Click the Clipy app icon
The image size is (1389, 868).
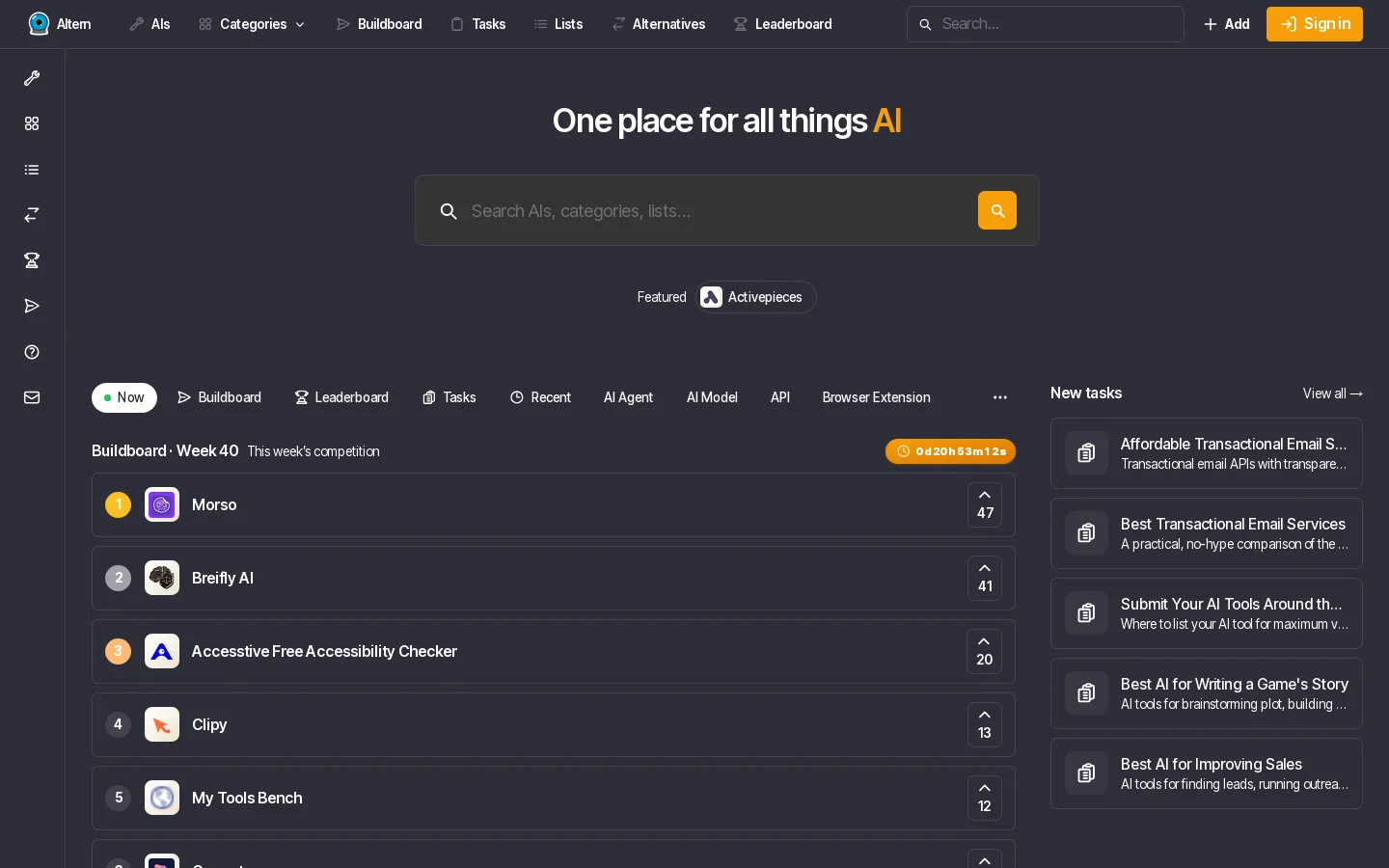click(x=162, y=724)
